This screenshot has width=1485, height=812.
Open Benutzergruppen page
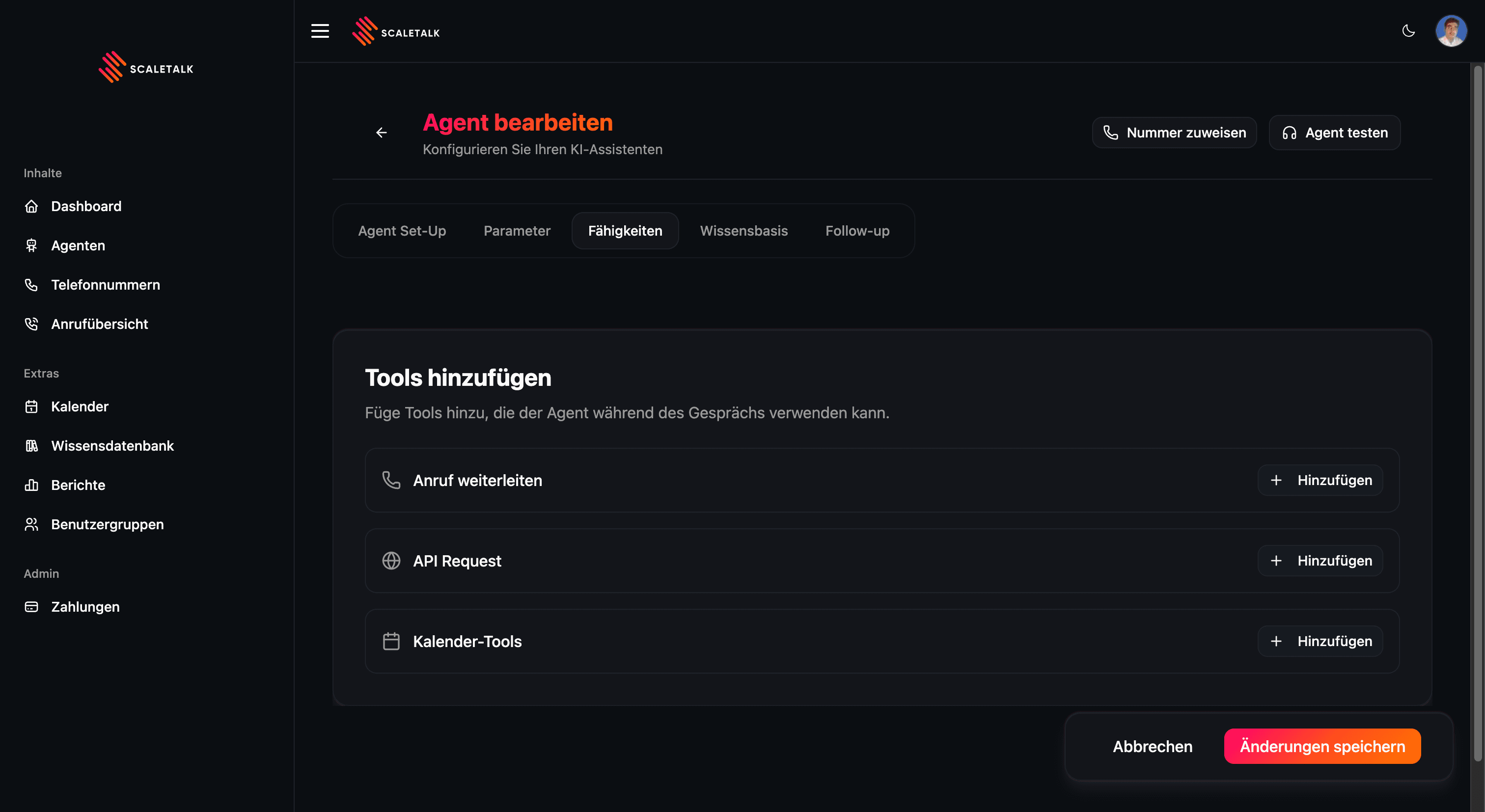[107, 524]
